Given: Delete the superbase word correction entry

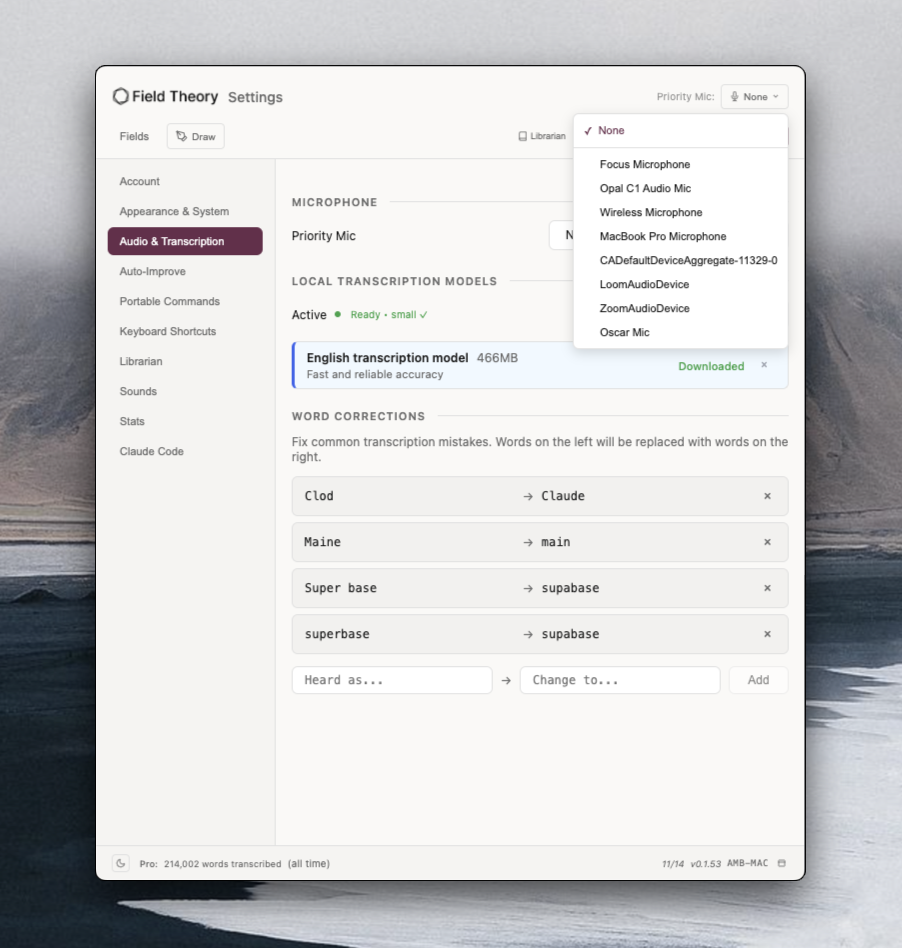Looking at the screenshot, I should tap(768, 634).
